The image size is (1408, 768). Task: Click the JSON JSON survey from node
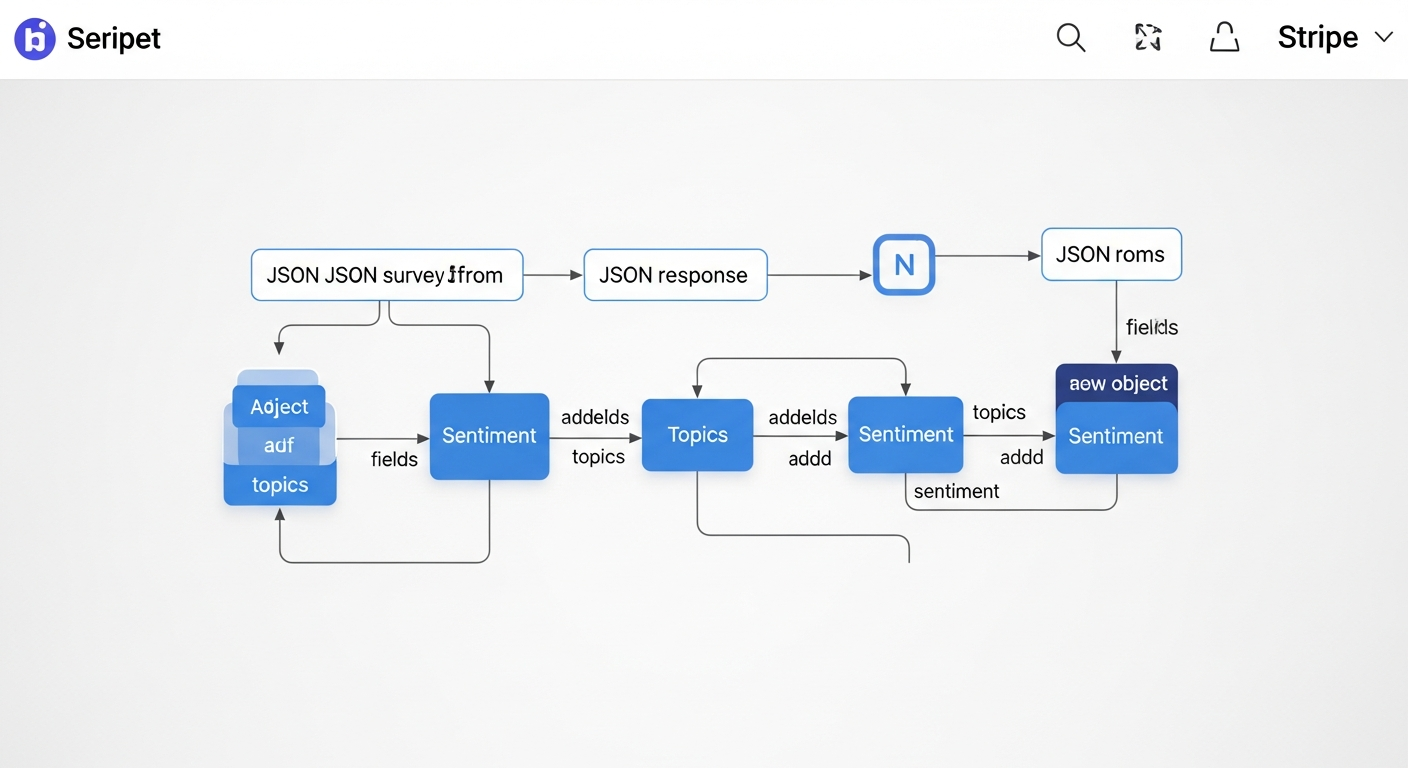pos(387,275)
